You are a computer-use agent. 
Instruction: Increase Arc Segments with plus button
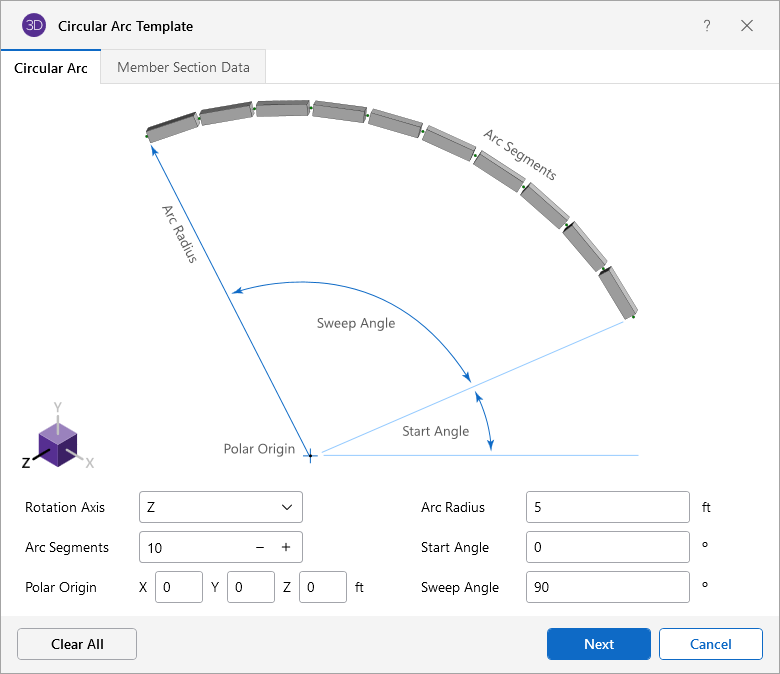pyautogui.click(x=286, y=547)
